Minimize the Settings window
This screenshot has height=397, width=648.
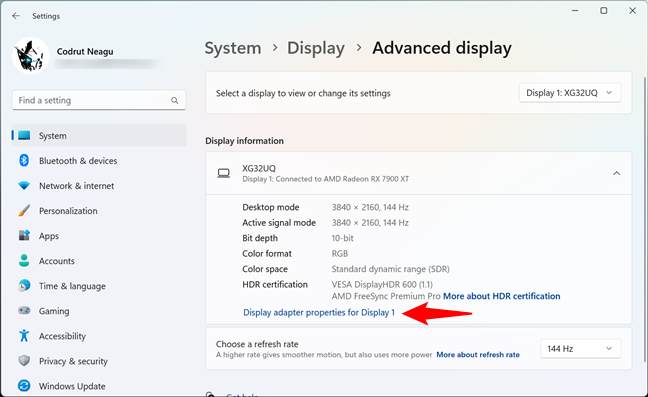pyautogui.click(x=575, y=11)
